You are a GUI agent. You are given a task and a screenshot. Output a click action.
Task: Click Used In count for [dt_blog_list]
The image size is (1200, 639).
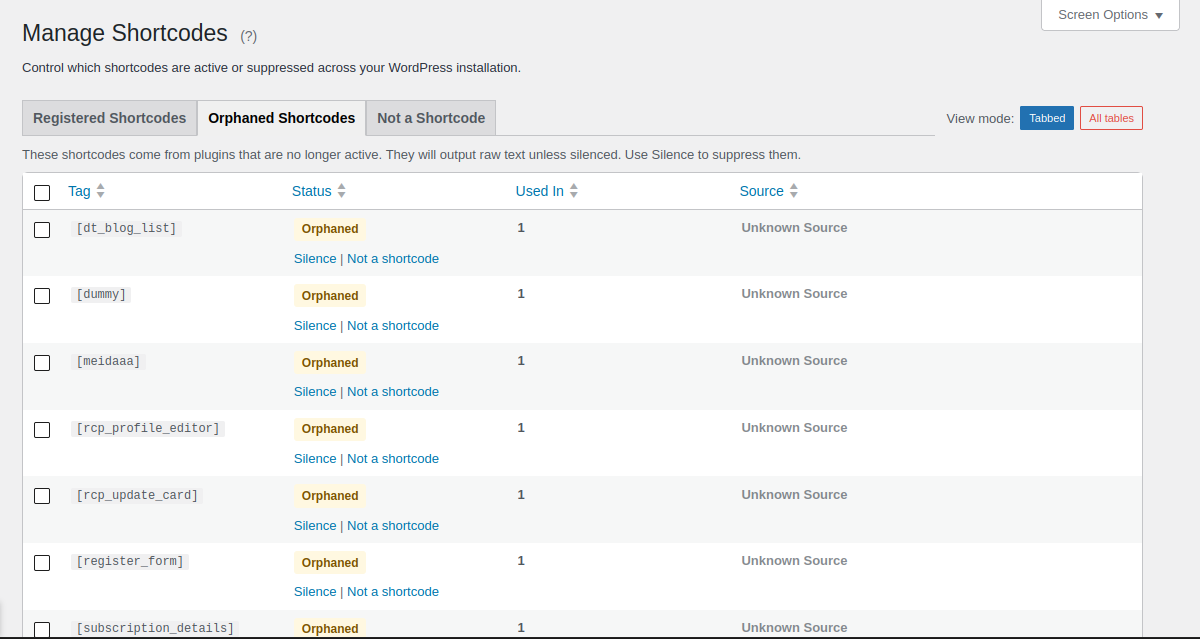coord(521,228)
